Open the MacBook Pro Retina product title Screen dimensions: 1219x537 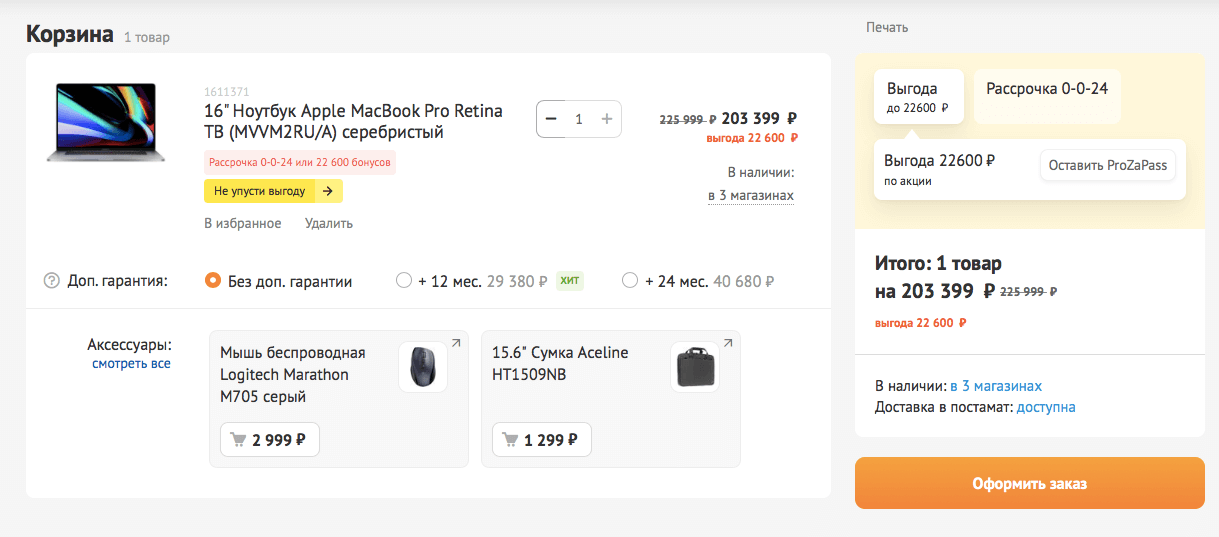point(353,121)
